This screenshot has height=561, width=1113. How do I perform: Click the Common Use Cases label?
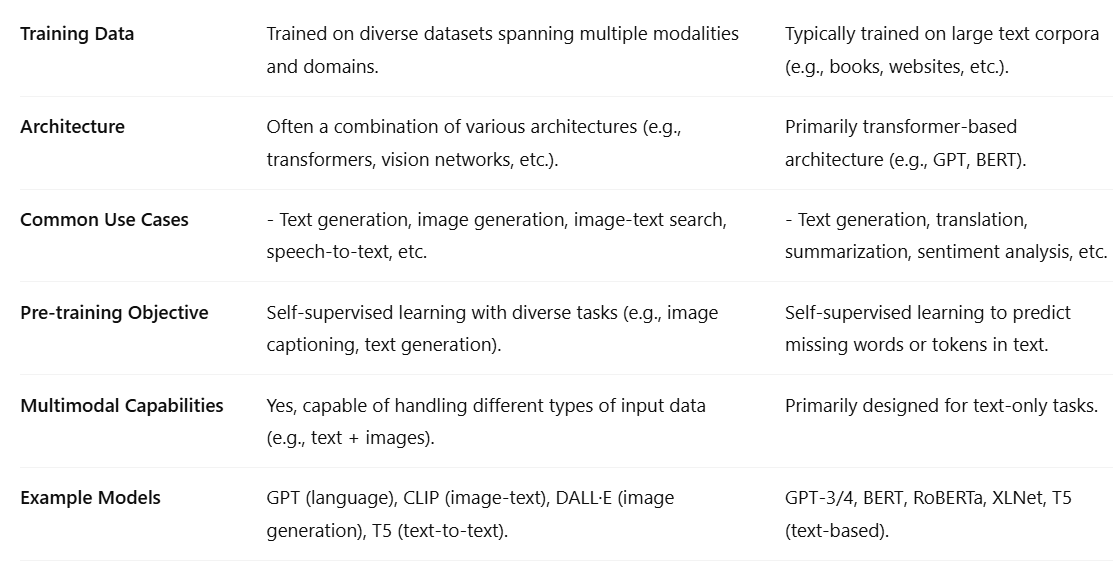click(104, 220)
